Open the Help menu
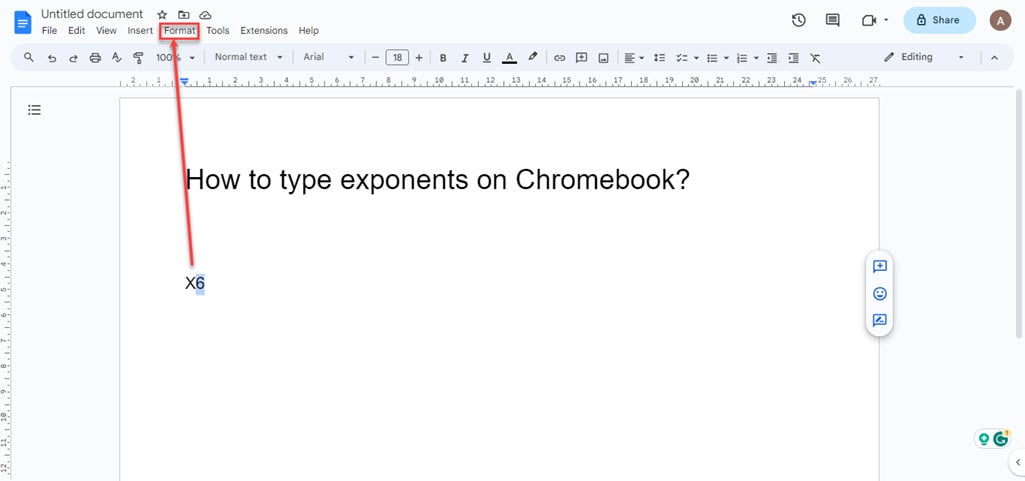Image resolution: width=1025 pixels, height=481 pixels. [x=309, y=31]
